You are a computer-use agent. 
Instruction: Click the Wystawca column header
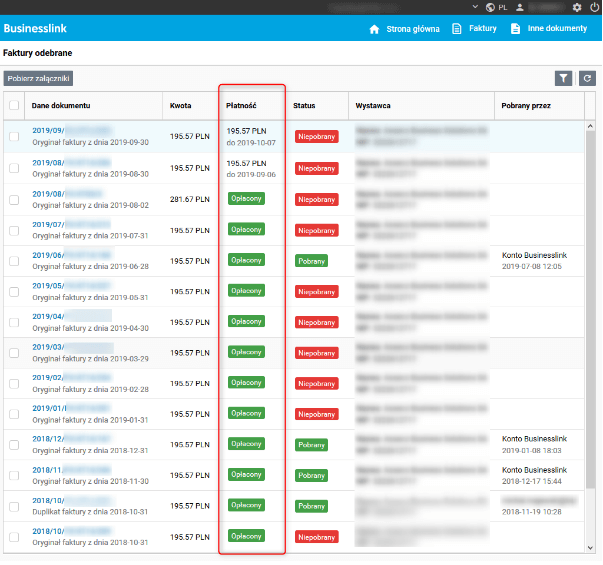(373, 105)
